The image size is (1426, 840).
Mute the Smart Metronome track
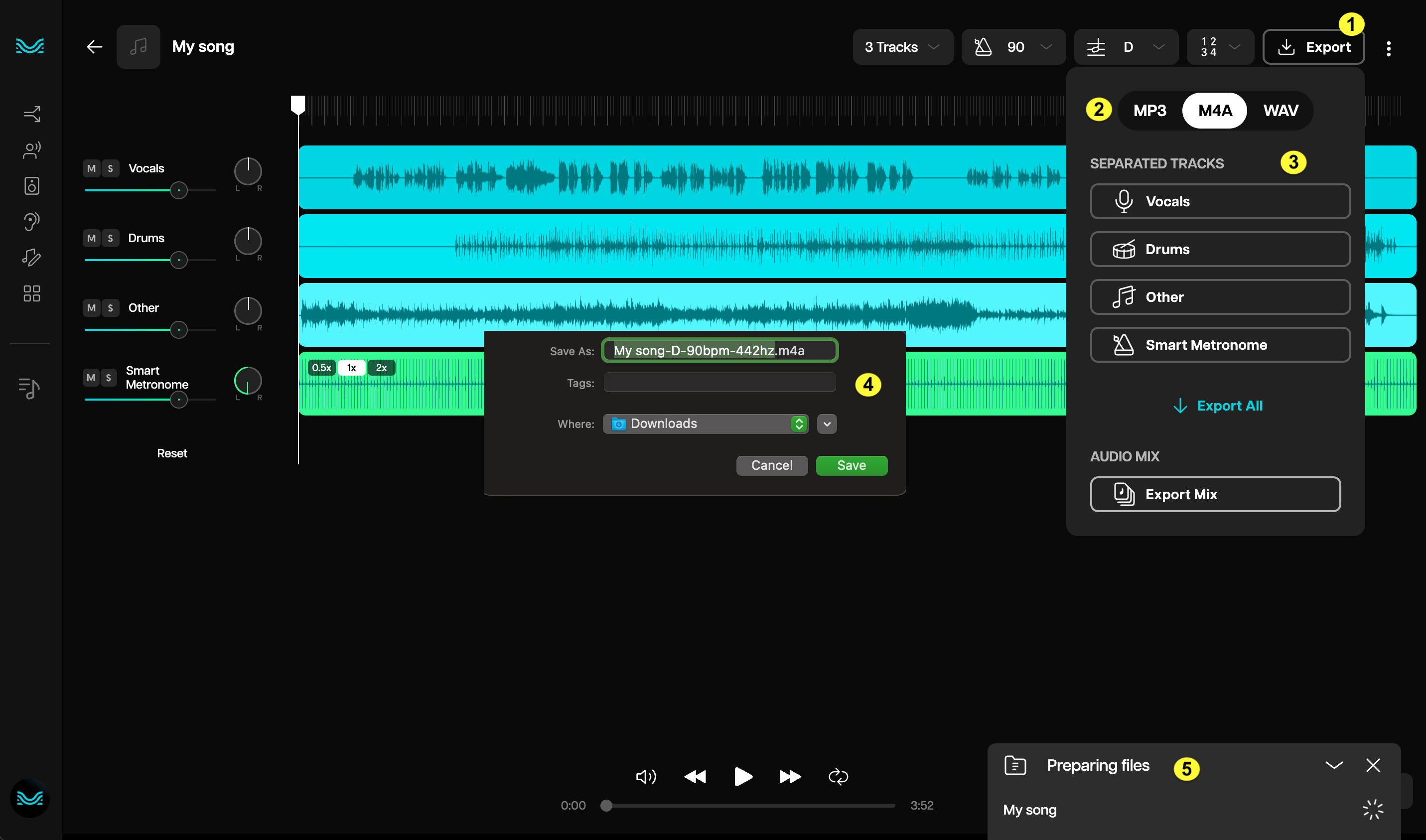91,378
